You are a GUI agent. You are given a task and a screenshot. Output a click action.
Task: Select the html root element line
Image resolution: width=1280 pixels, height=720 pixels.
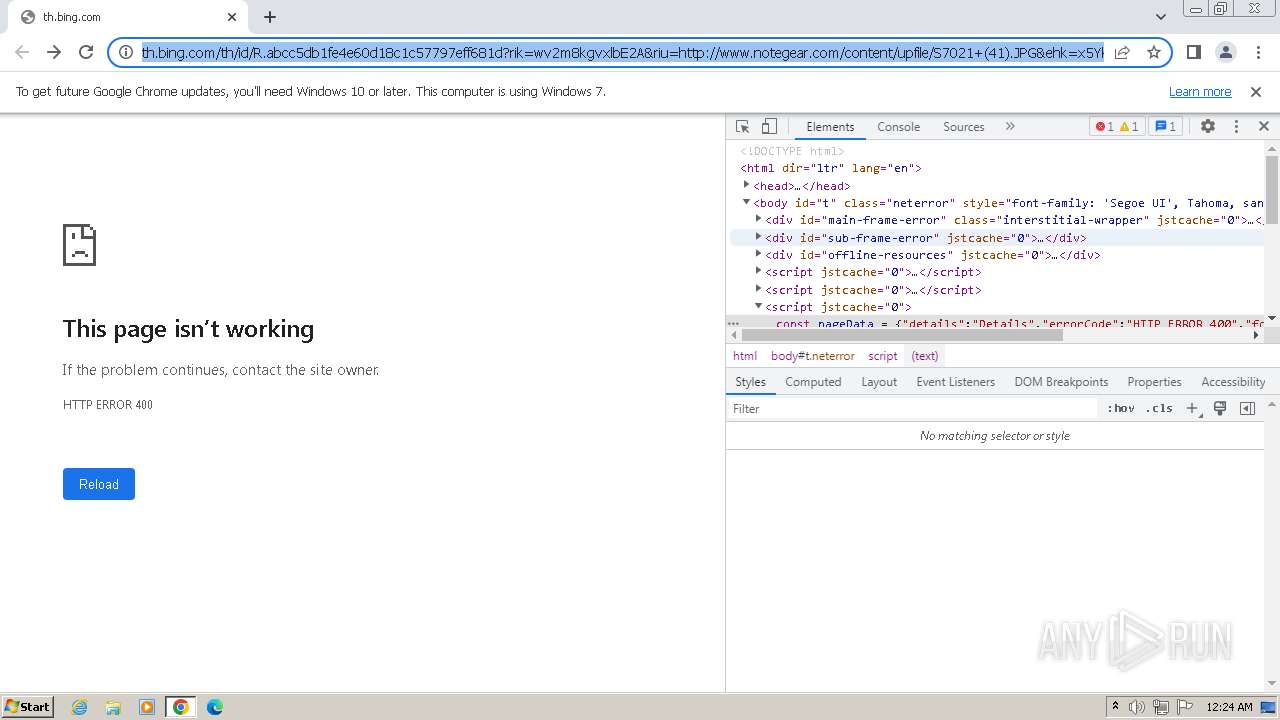[x=830, y=168]
